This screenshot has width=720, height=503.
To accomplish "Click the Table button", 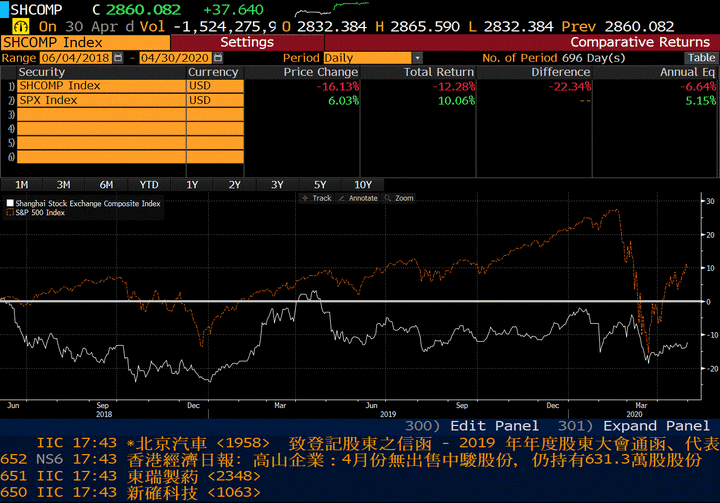I will 701,58.
